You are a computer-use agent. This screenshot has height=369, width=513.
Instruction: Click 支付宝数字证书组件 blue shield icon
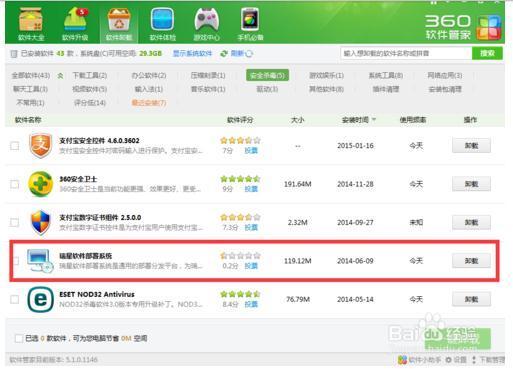click(x=40, y=222)
